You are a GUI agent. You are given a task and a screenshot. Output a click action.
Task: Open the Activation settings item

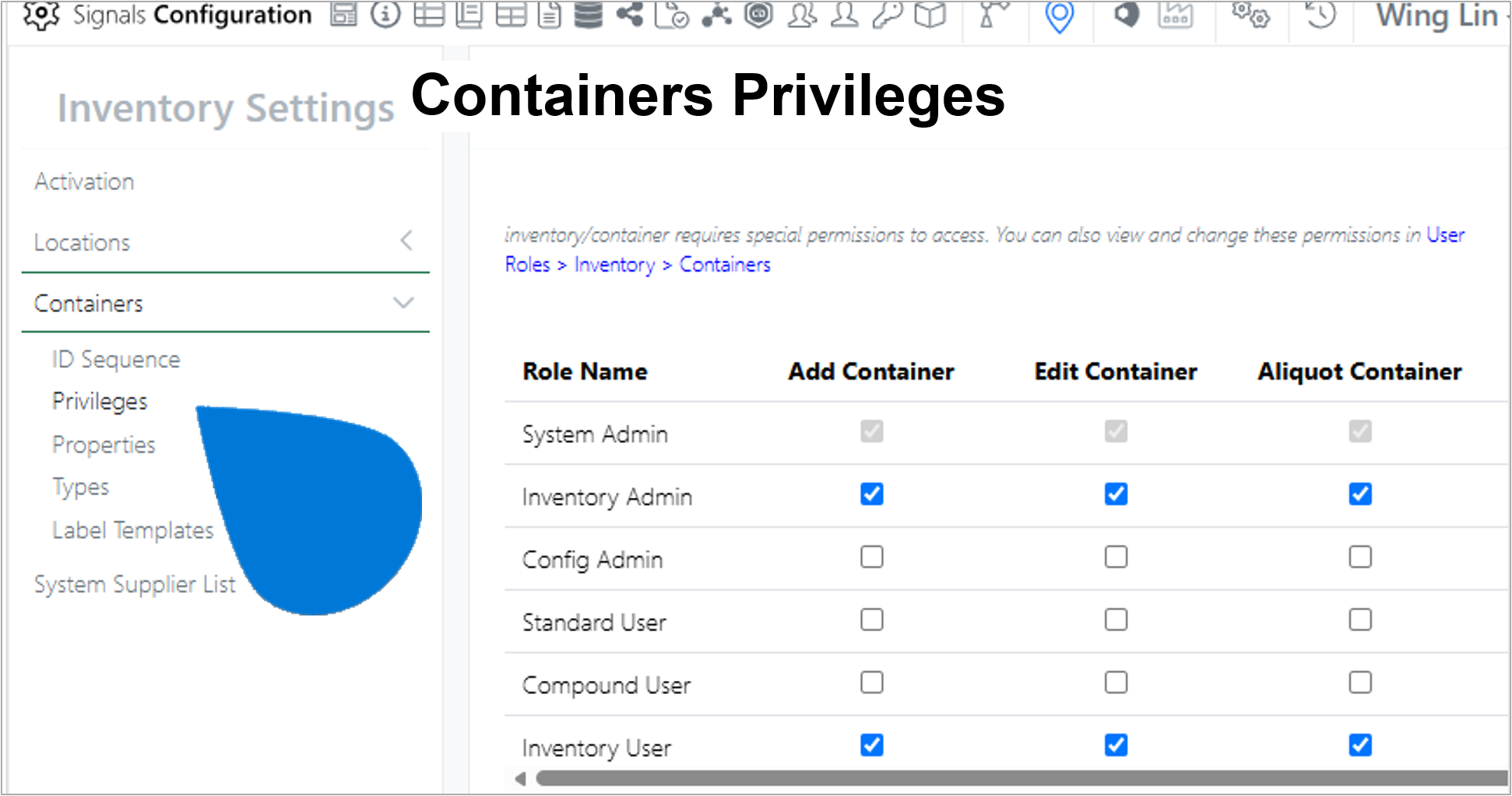84,181
